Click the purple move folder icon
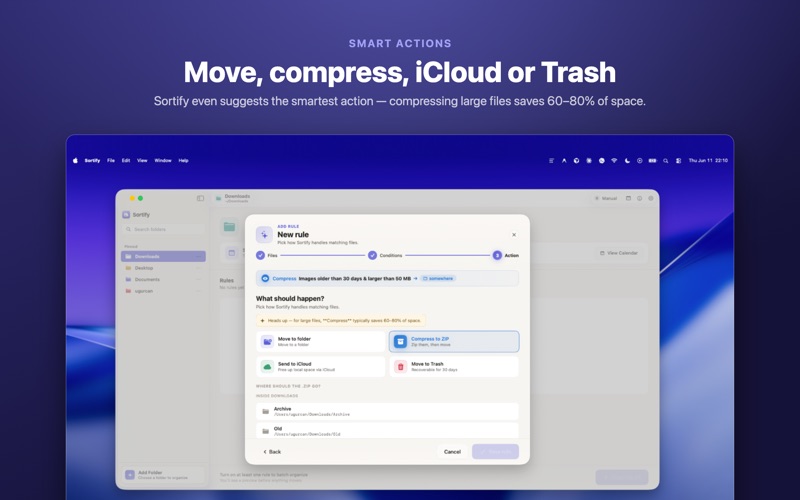The height and width of the screenshot is (500, 800). click(x=267, y=341)
